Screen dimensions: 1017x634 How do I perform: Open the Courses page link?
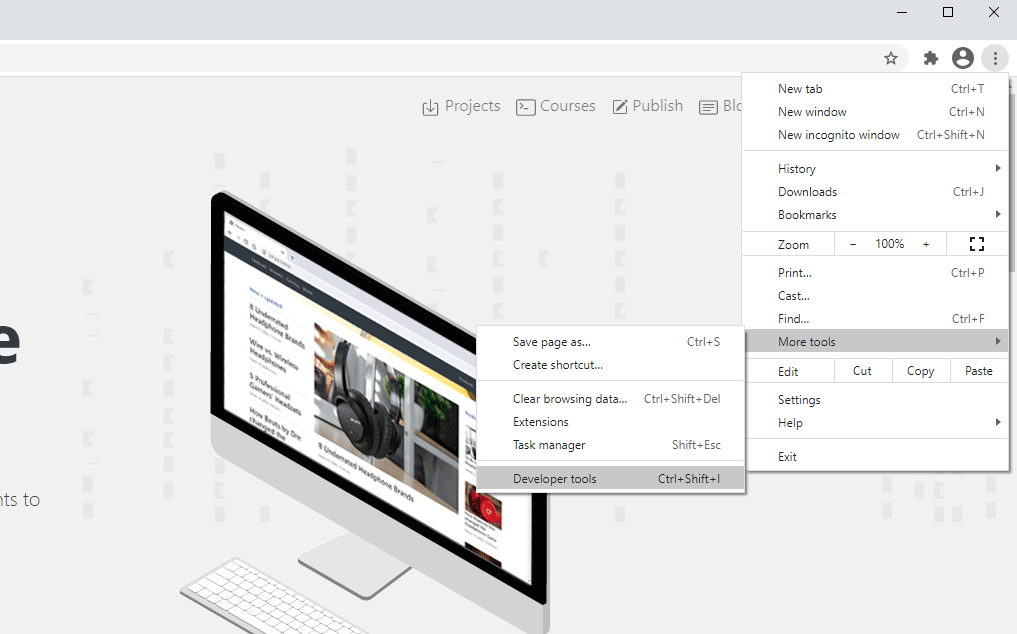coord(568,106)
